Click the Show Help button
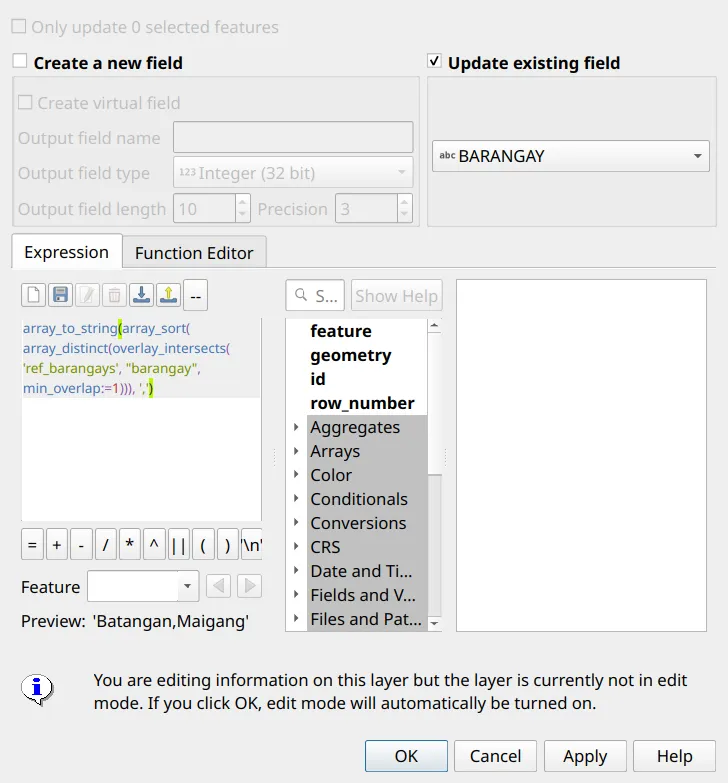 [x=396, y=295]
